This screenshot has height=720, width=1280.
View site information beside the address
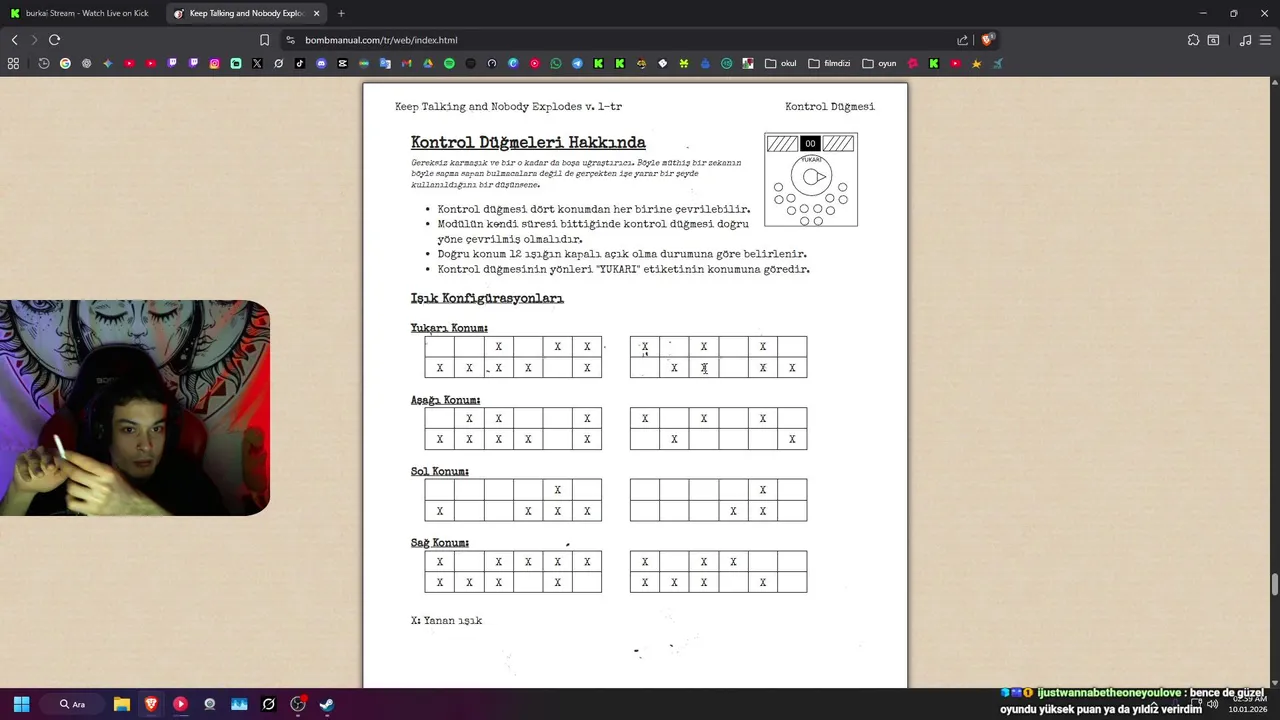tap(290, 40)
